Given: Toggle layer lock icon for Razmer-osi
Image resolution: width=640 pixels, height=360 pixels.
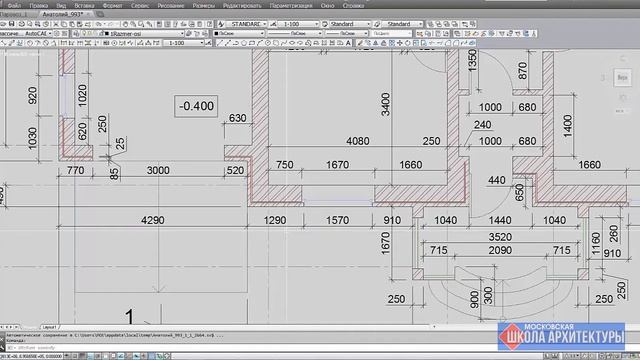Looking at the screenshot, I should click(101, 33).
